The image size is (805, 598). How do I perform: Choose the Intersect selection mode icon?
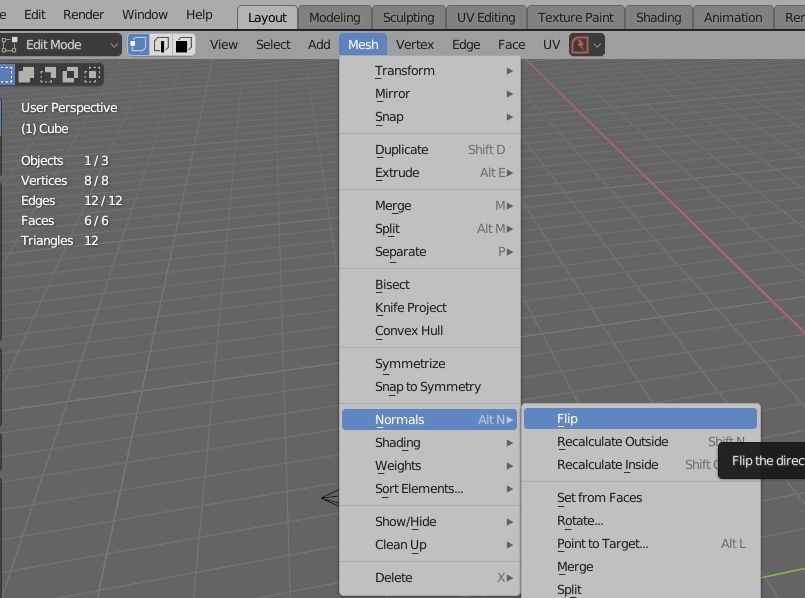pos(93,74)
